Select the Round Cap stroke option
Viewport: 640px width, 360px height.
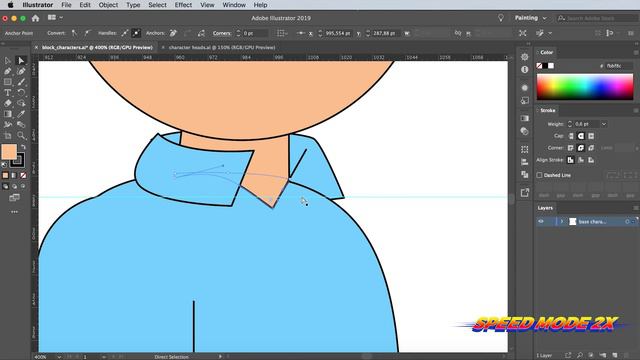581,136
